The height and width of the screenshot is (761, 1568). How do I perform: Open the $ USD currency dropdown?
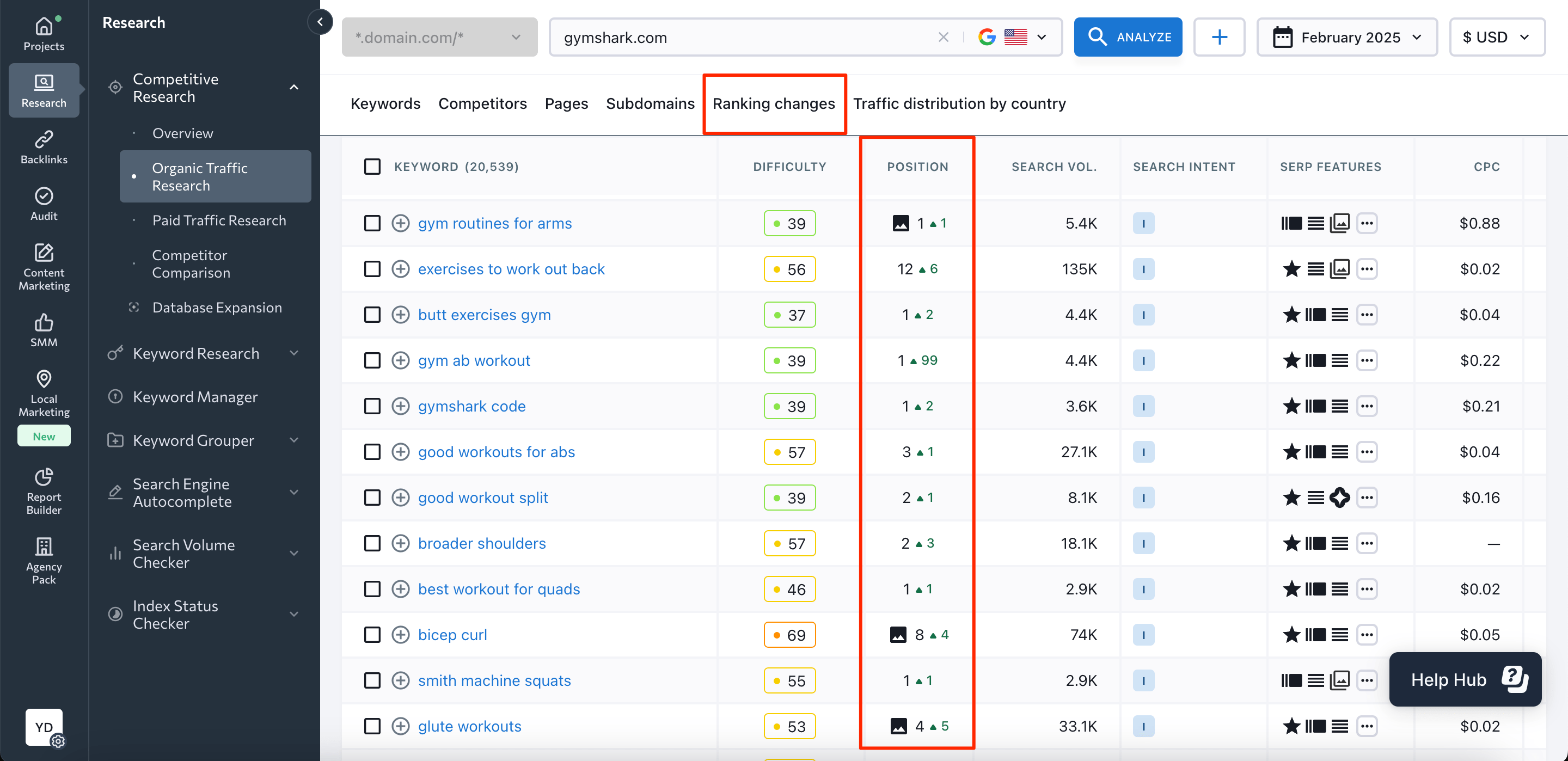[1496, 37]
